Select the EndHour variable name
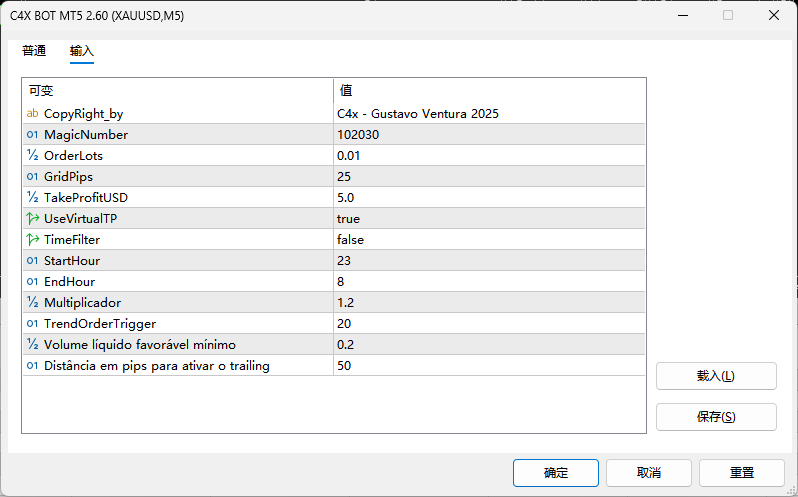 coord(70,281)
